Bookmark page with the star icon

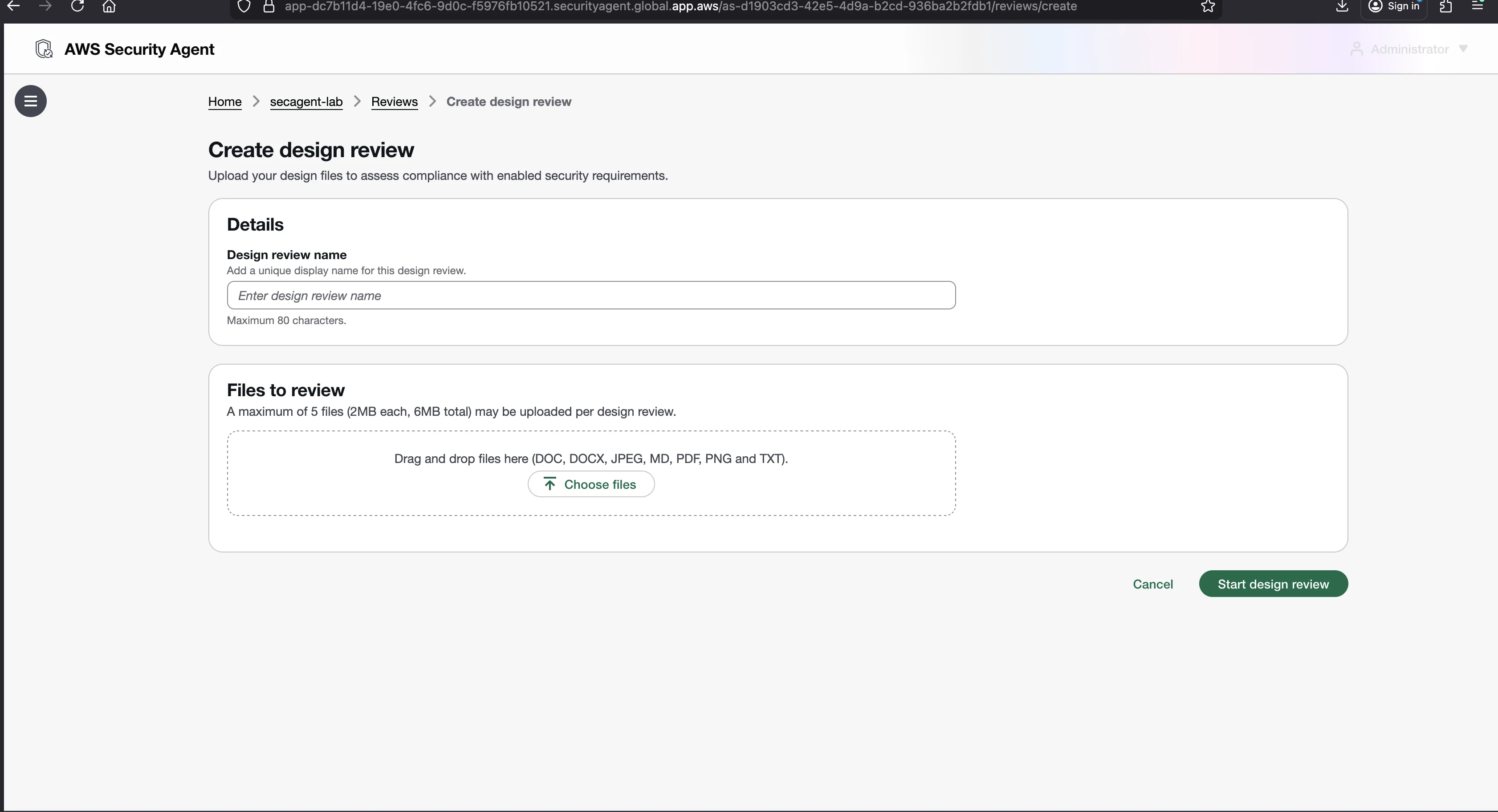(1208, 6)
